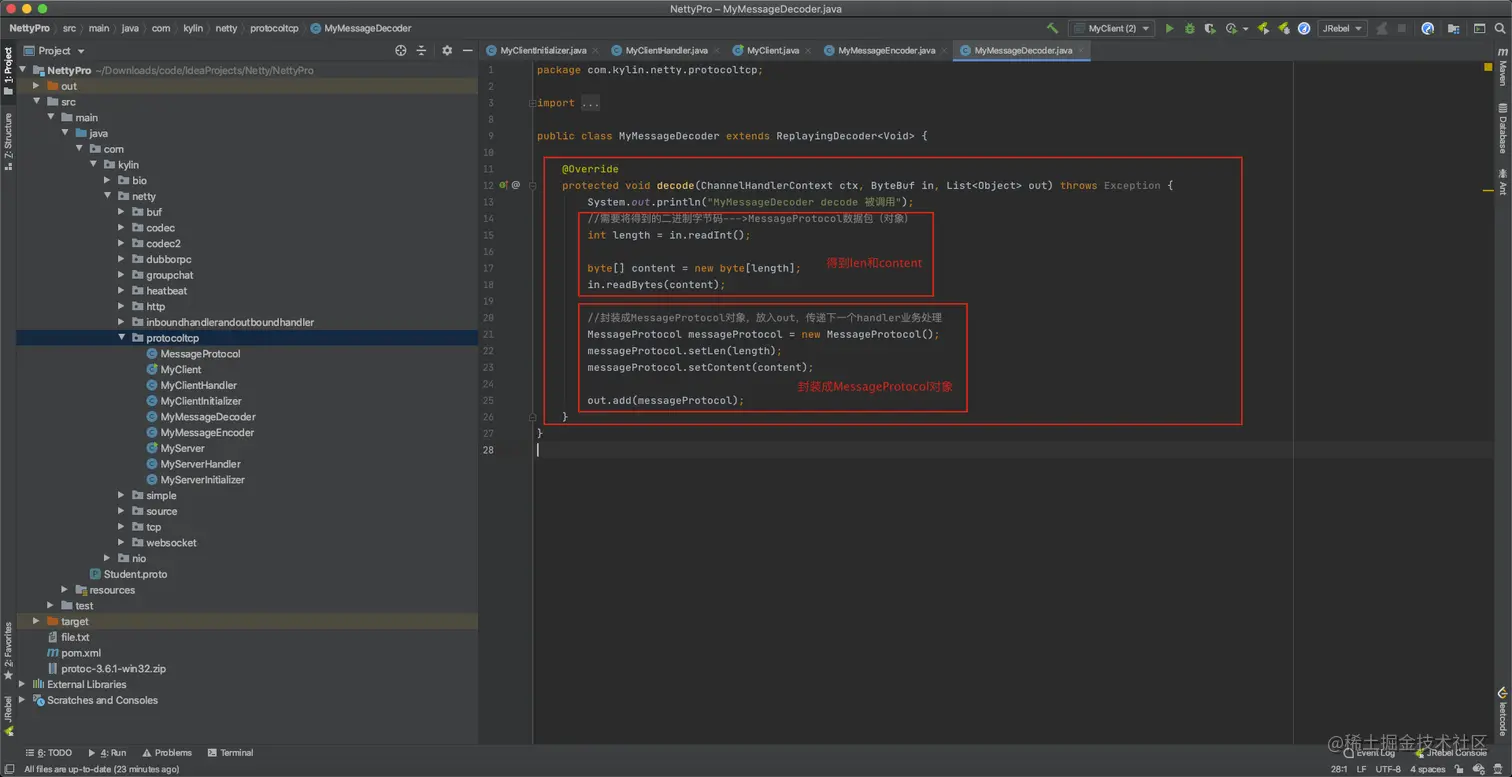1512x777 pixels.
Task: Open Project panel settings gear
Action: pyautogui.click(x=447, y=50)
